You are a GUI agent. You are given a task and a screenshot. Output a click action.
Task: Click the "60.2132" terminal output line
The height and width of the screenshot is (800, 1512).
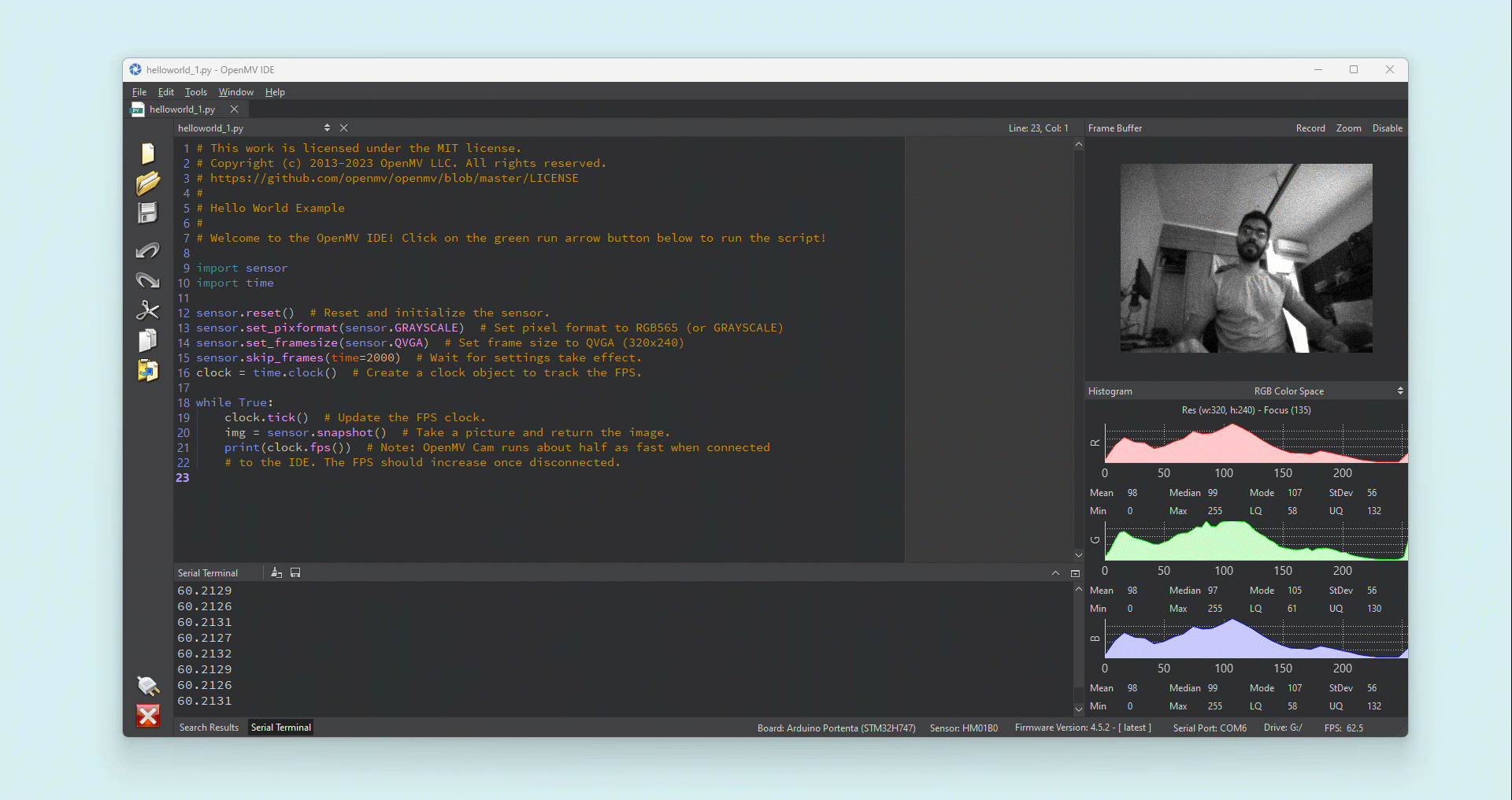(205, 654)
